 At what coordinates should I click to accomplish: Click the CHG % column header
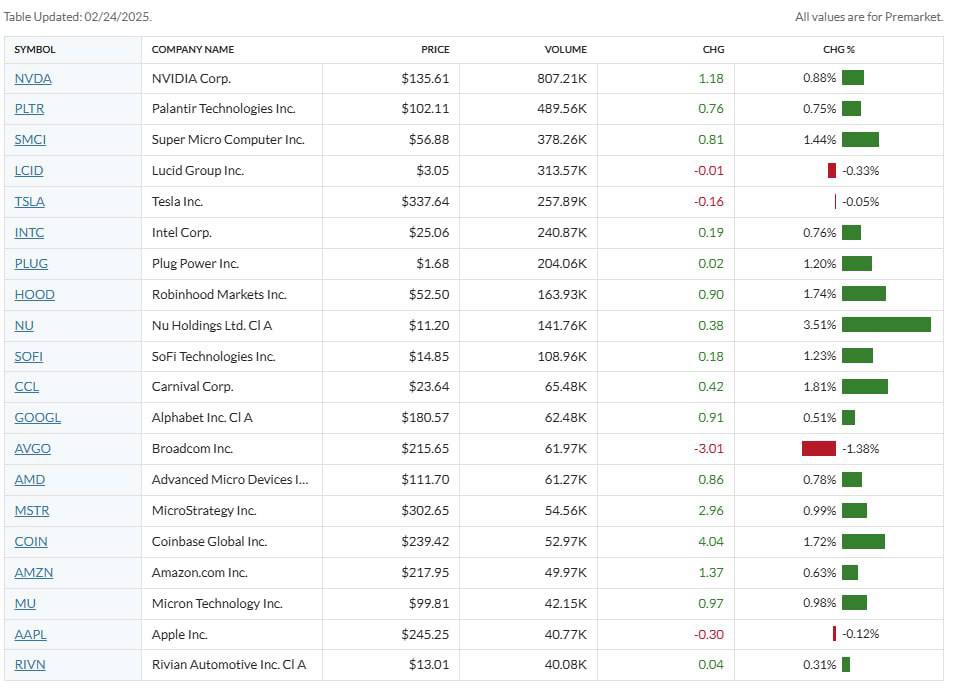click(839, 49)
